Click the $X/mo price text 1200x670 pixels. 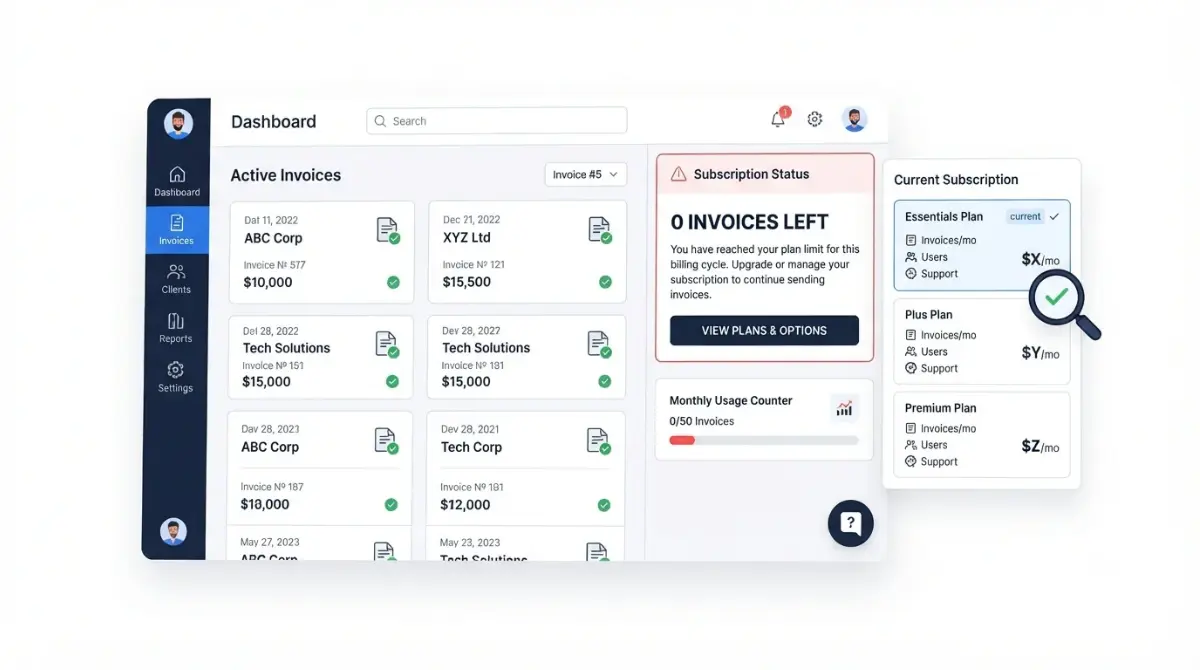point(1040,259)
